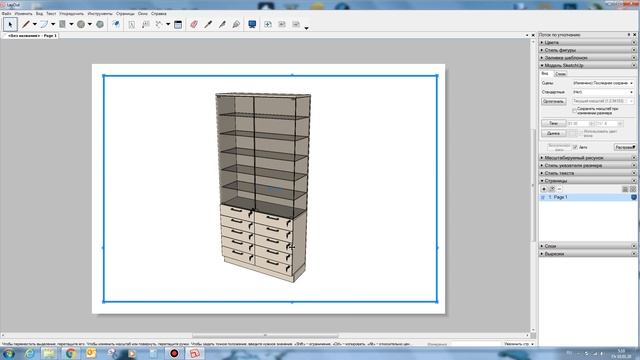The image size is (640, 360).
Task: Open the Инструменты menu
Action: (x=100, y=13)
